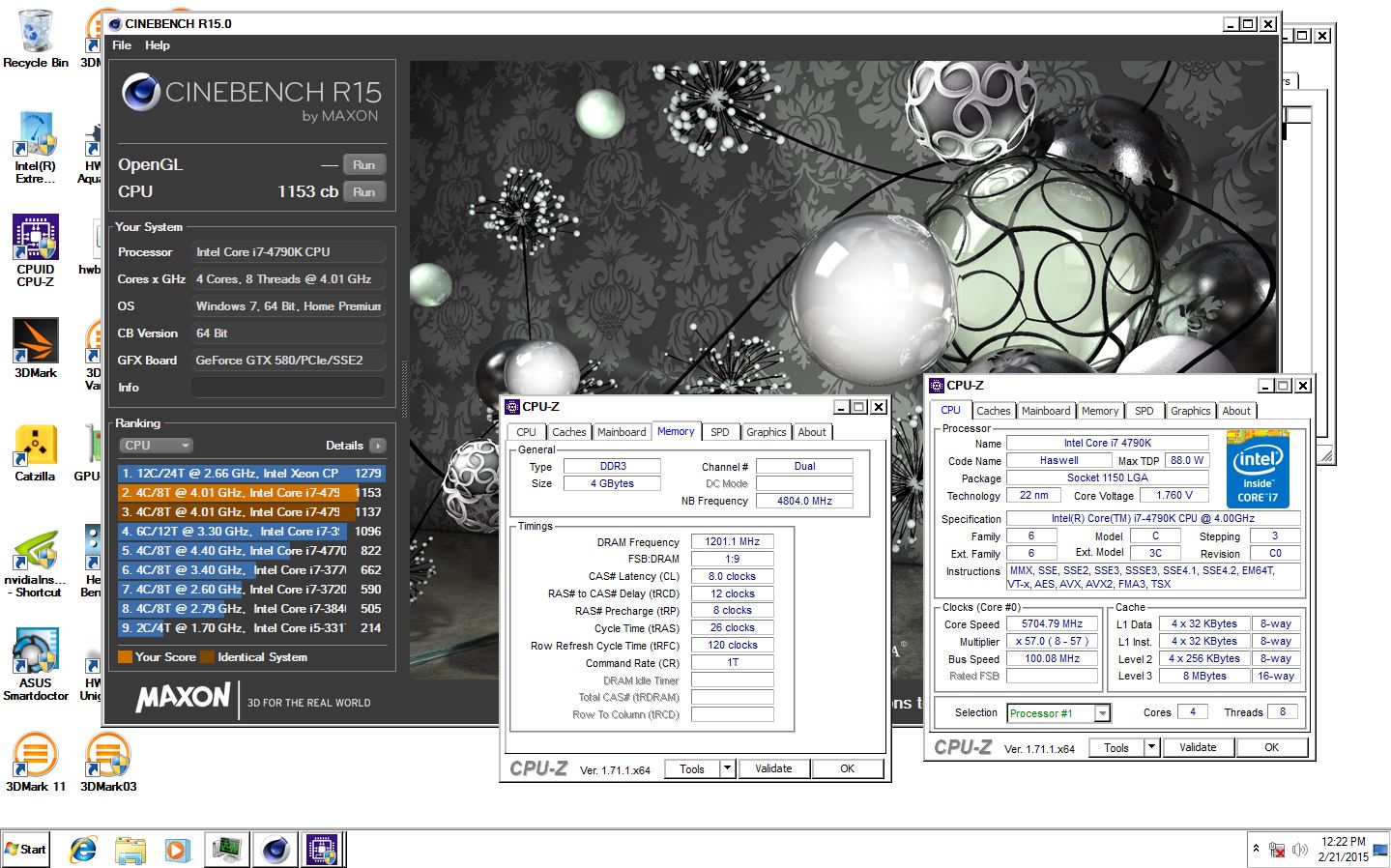Open the Help menu in Cinebench
The image size is (1391, 868).
click(158, 44)
